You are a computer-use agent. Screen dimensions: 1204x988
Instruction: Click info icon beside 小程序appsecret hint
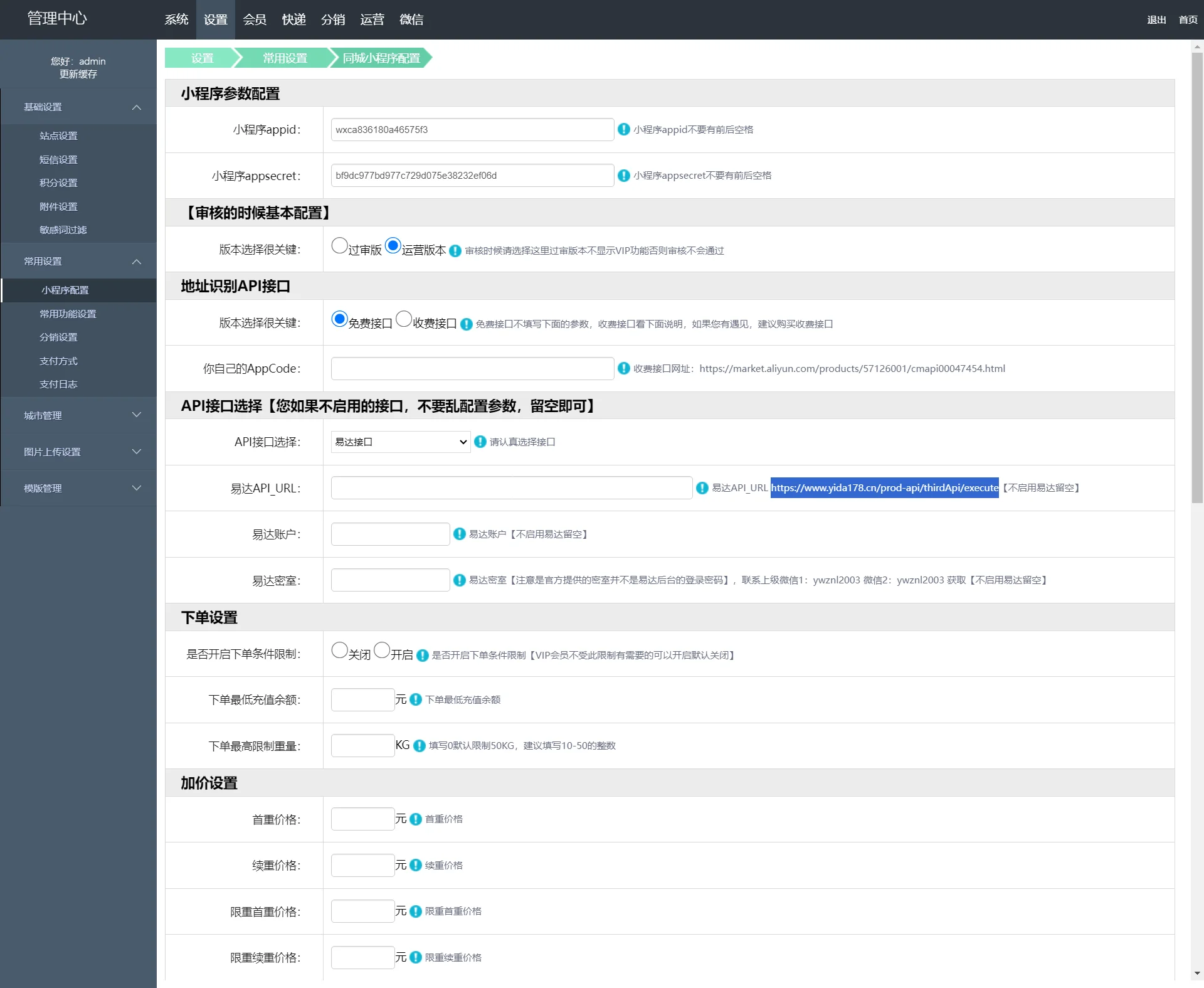tap(623, 176)
